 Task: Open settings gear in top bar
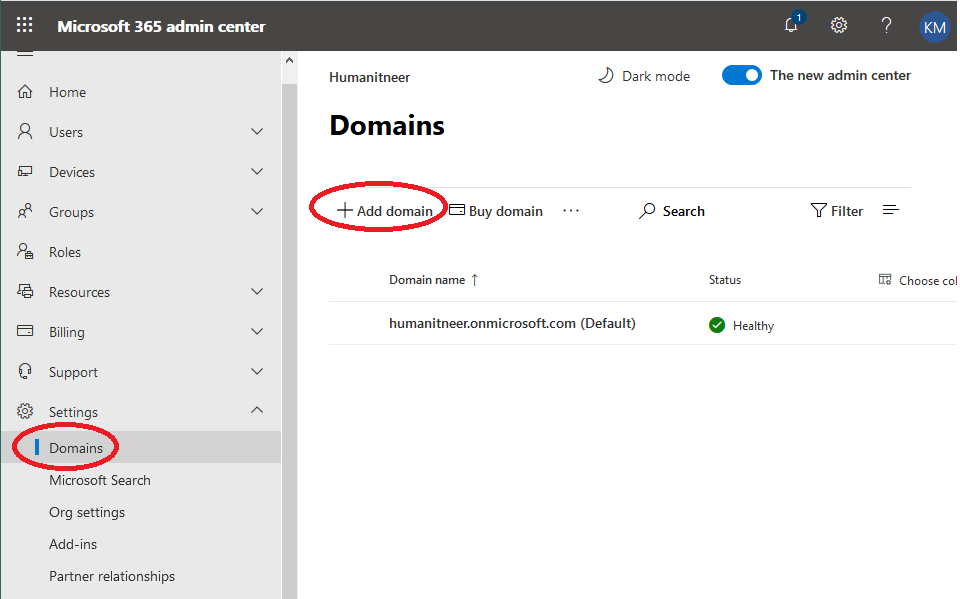pos(838,25)
